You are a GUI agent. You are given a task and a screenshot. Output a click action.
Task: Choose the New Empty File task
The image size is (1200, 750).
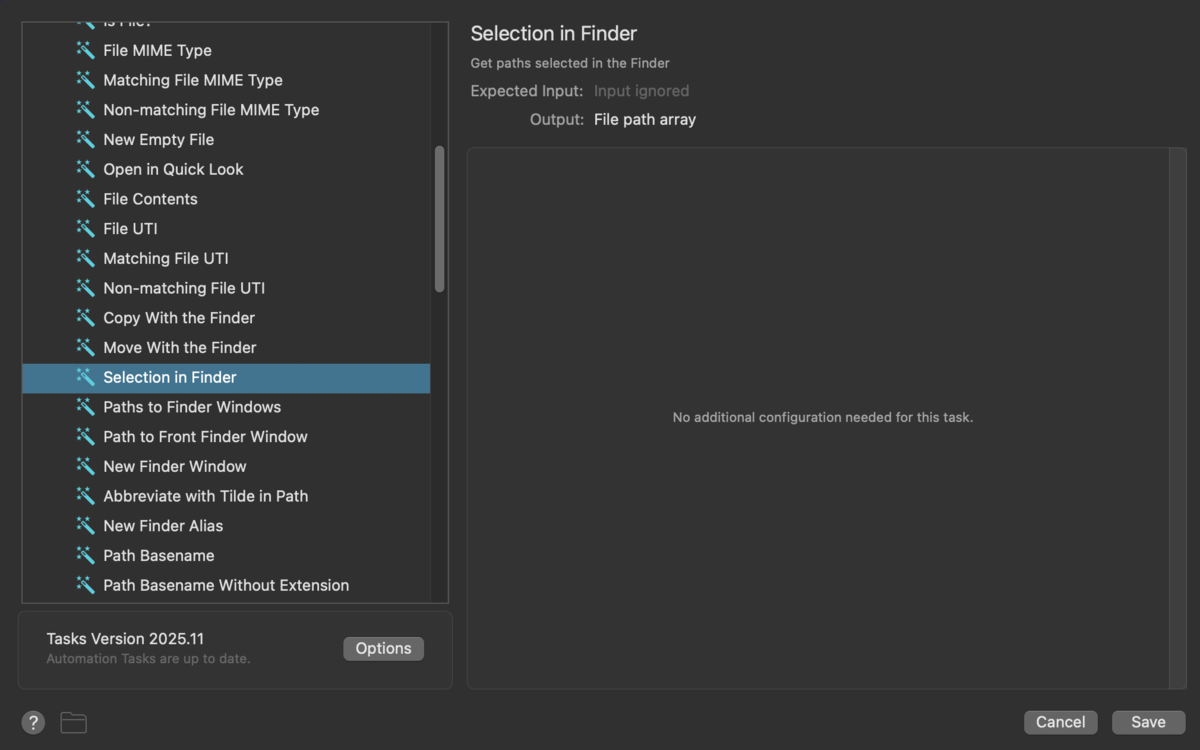click(x=226, y=139)
